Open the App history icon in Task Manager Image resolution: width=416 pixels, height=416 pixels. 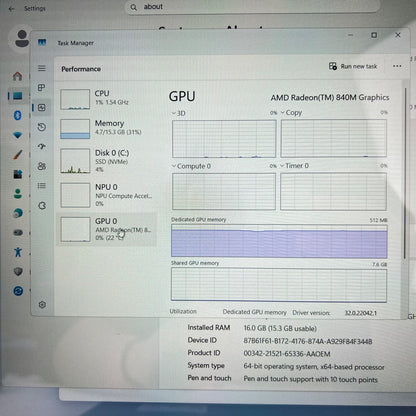pos(42,127)
